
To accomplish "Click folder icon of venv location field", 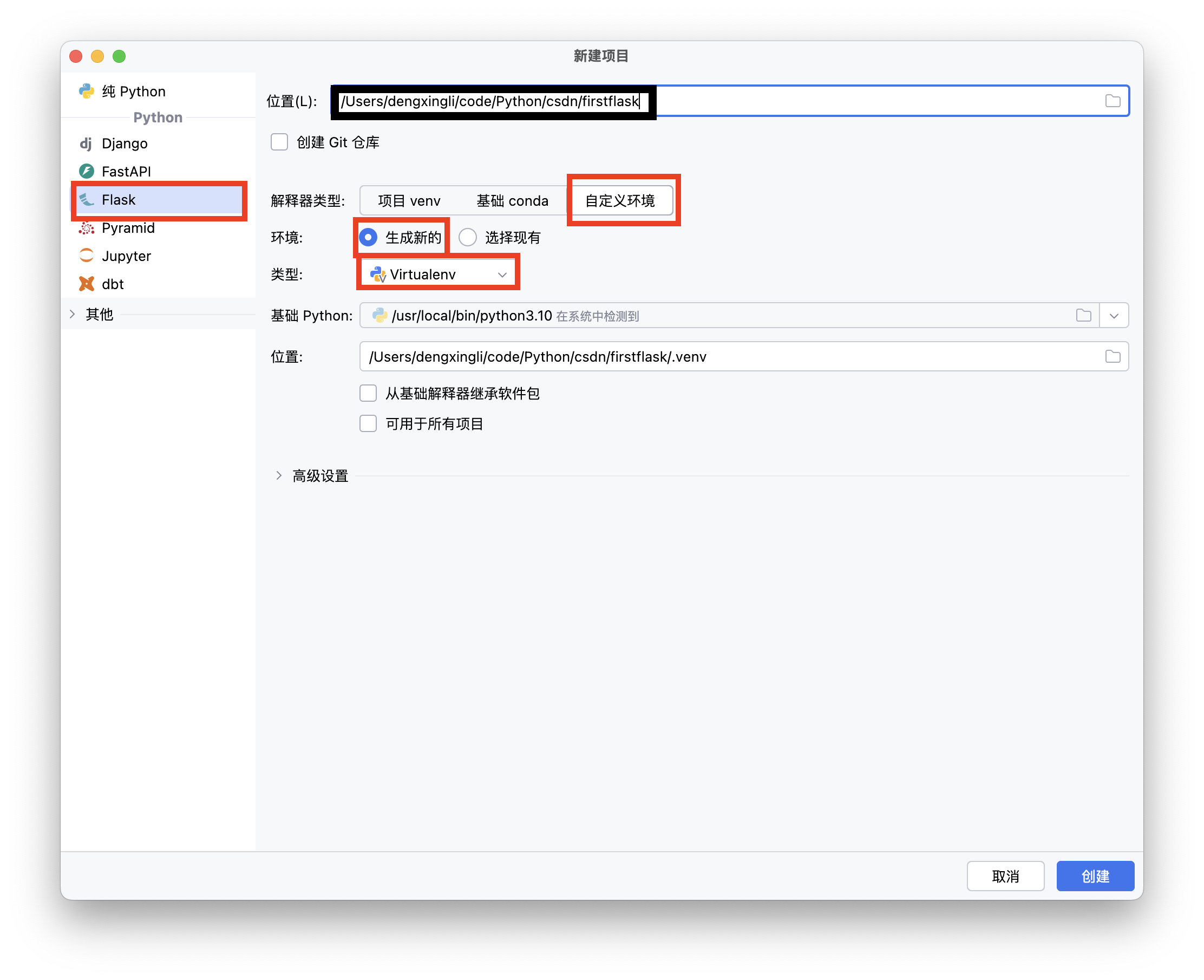I will [x=1113, y=357].
